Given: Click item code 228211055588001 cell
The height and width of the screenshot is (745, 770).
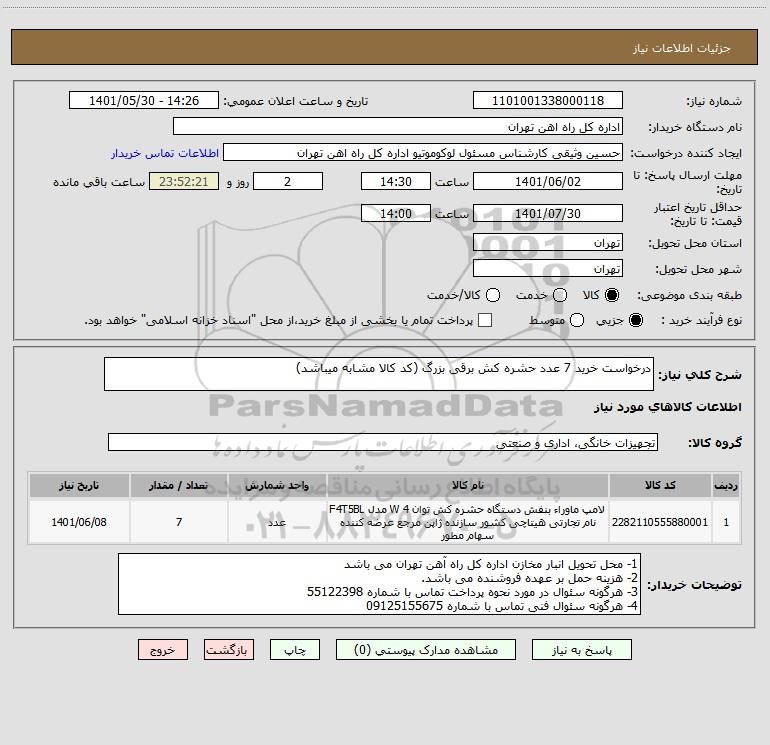Looking at the screenshot, I should click(660, 522).
